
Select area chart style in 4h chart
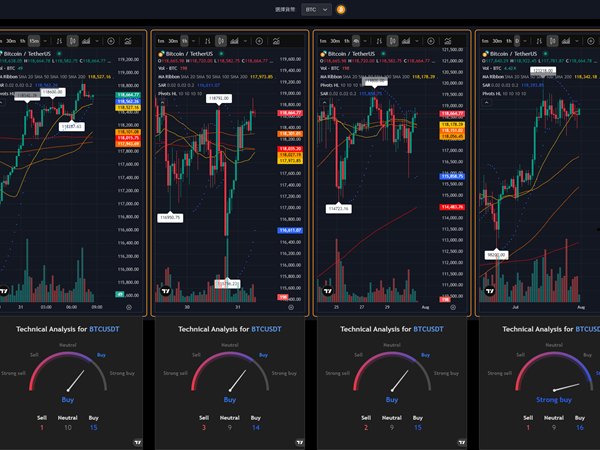click(406, 41)
